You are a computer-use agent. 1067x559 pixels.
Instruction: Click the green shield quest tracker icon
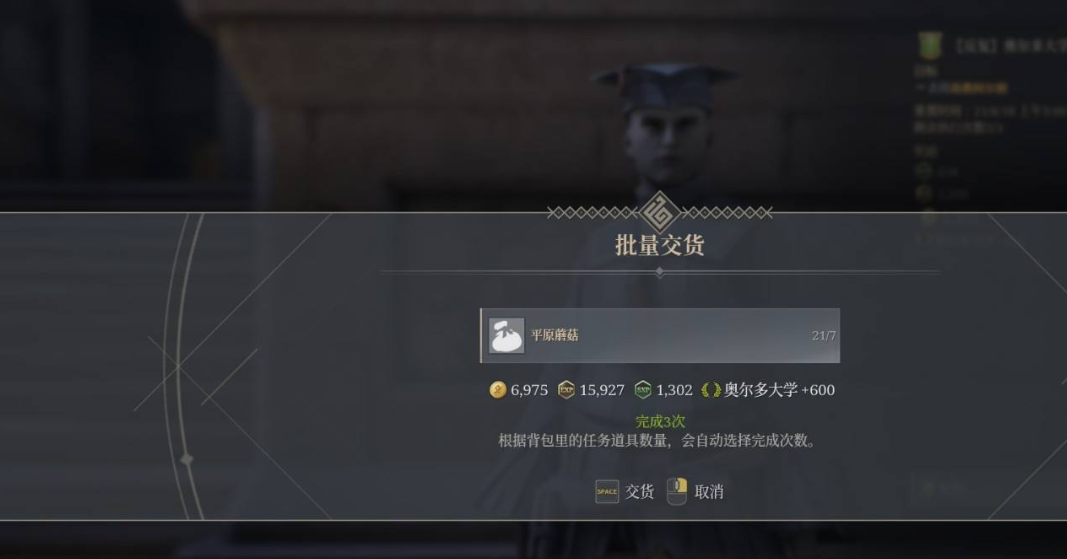(930, 46)
